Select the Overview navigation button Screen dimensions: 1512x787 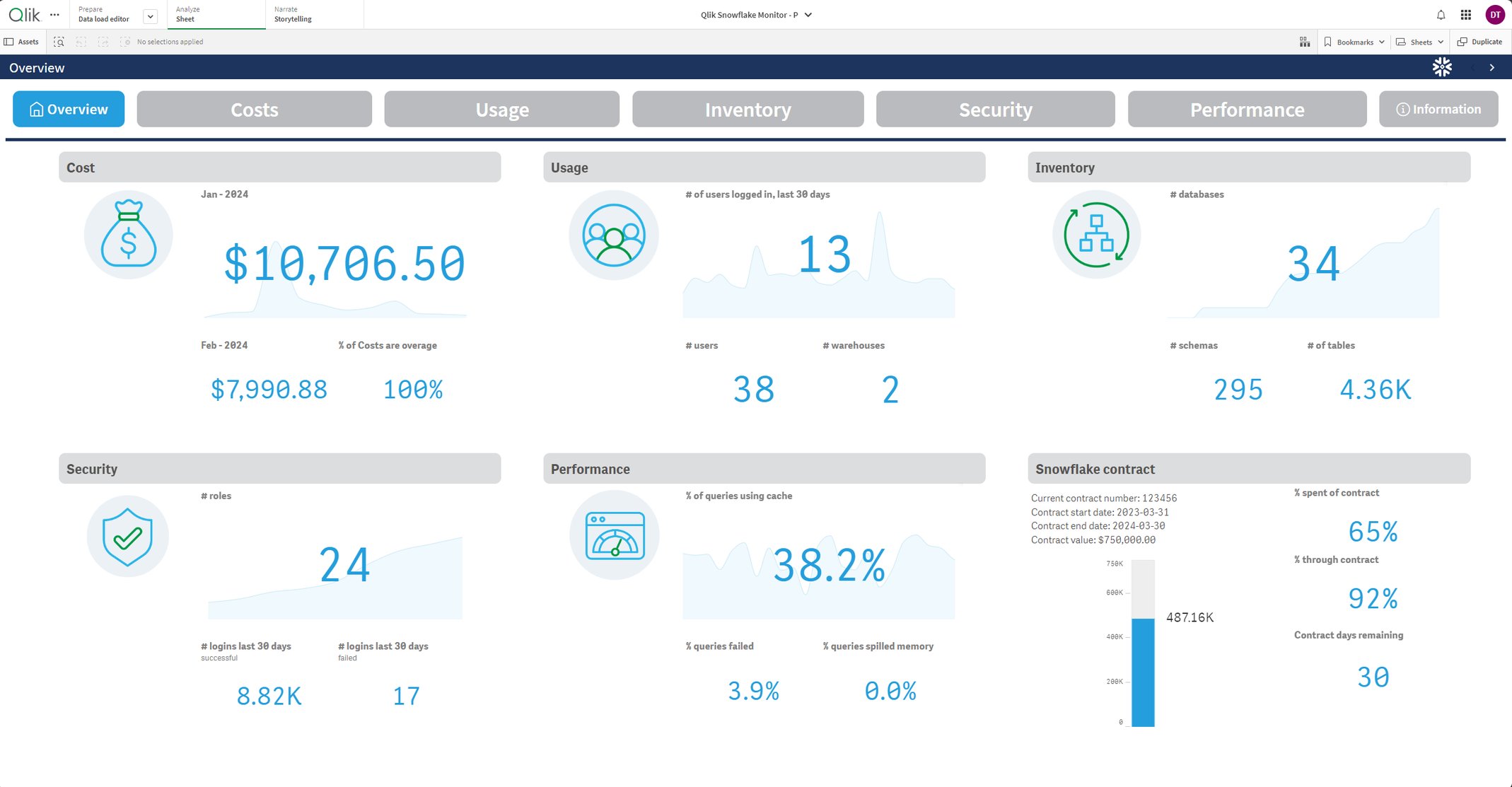tap(69, 109)
